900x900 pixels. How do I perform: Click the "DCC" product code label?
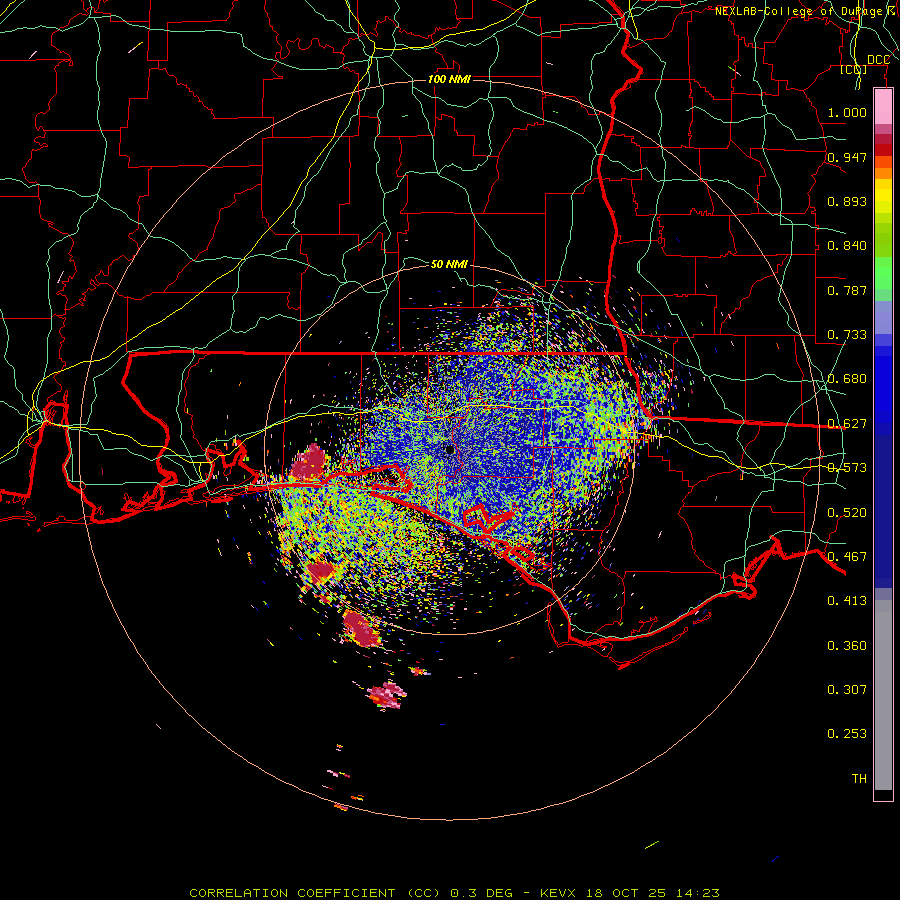point(878,60)
